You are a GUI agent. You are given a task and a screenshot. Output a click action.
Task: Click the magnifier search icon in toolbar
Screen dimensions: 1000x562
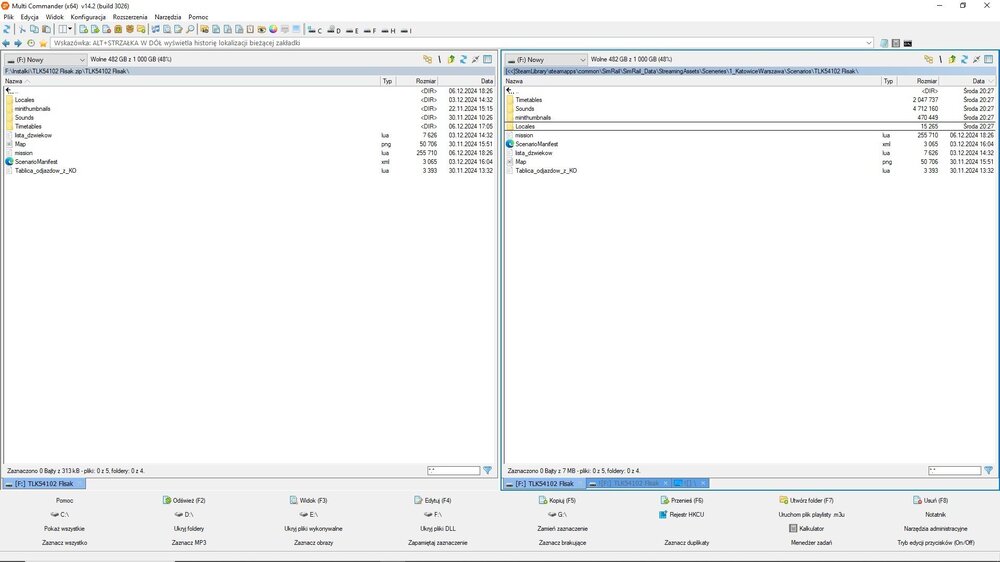pos(191,29)
